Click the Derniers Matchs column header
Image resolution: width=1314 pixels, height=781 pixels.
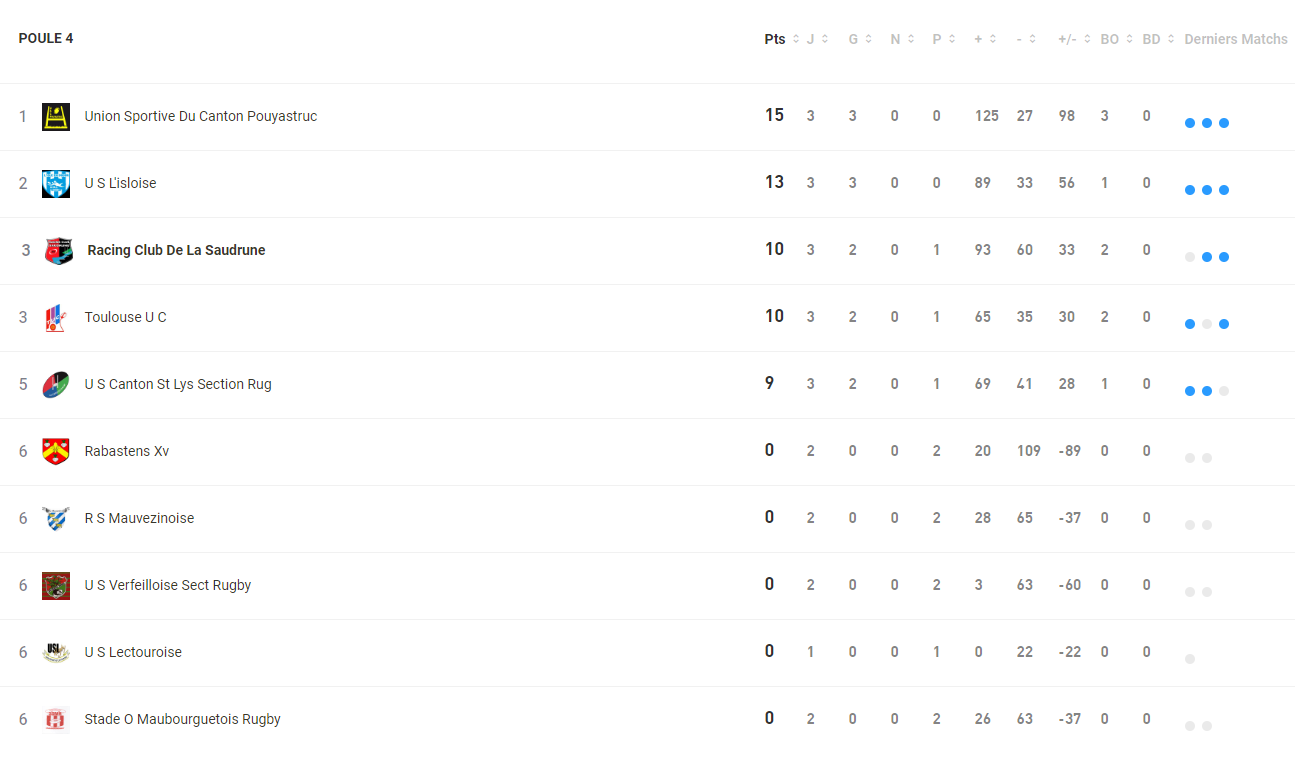click(x=1236, y=39)
